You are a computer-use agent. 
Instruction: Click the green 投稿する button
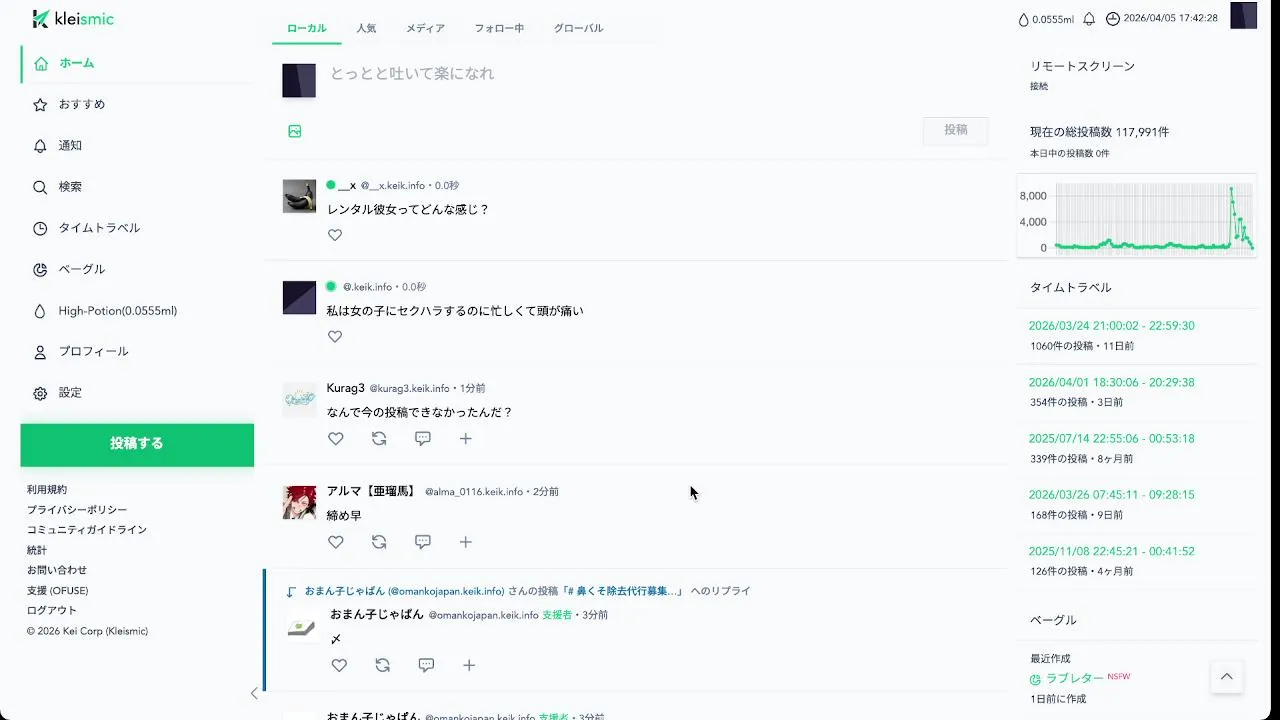pos(137,444)
